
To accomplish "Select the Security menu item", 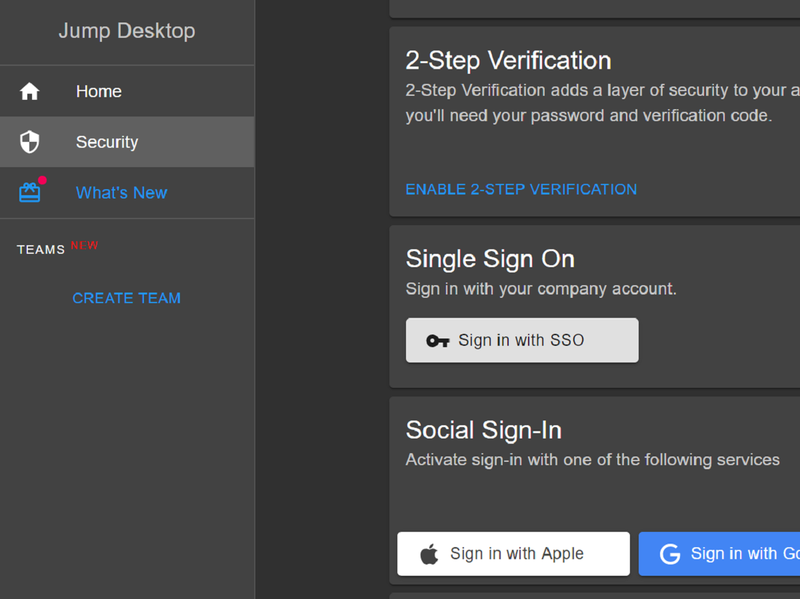I will [x=107, y=142].
